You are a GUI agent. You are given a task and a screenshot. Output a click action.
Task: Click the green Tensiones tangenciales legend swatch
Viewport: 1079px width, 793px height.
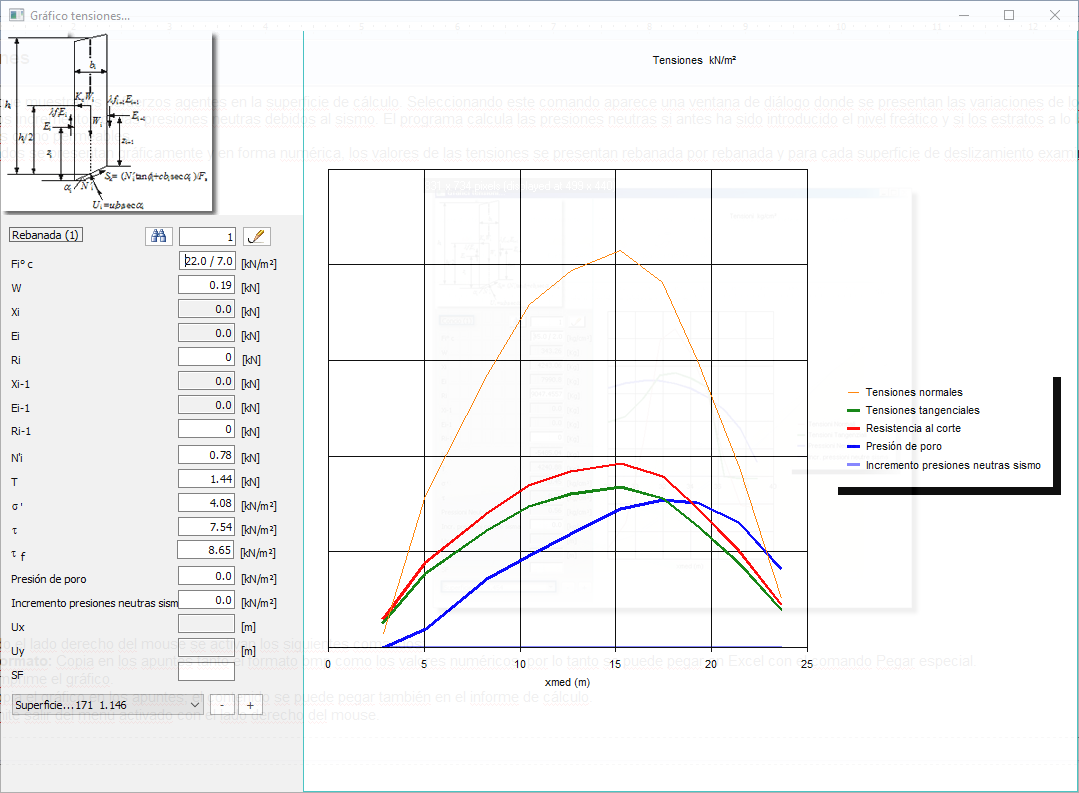(853, 410)
